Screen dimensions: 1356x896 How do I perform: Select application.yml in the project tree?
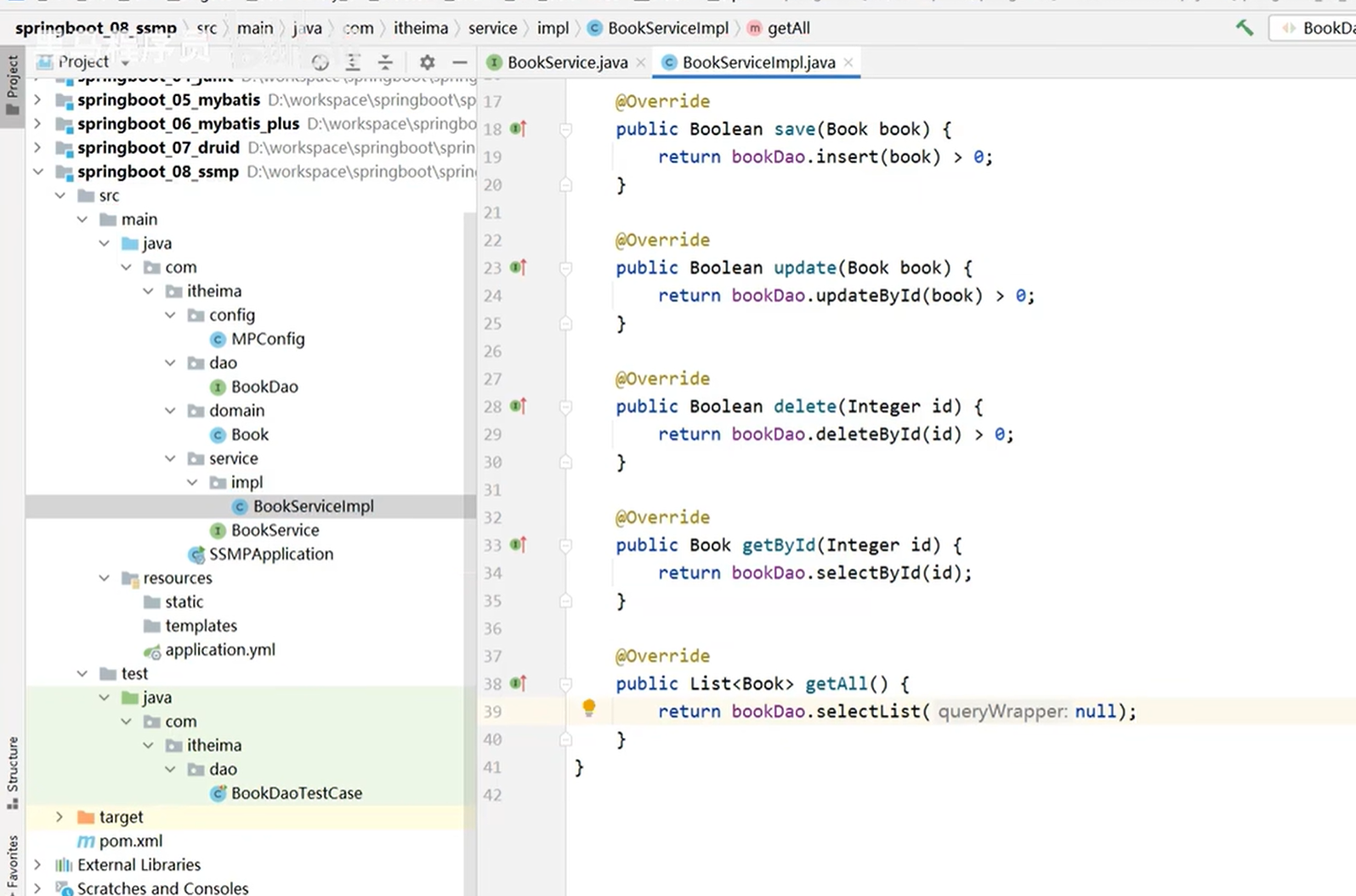[x=219, y=649]
